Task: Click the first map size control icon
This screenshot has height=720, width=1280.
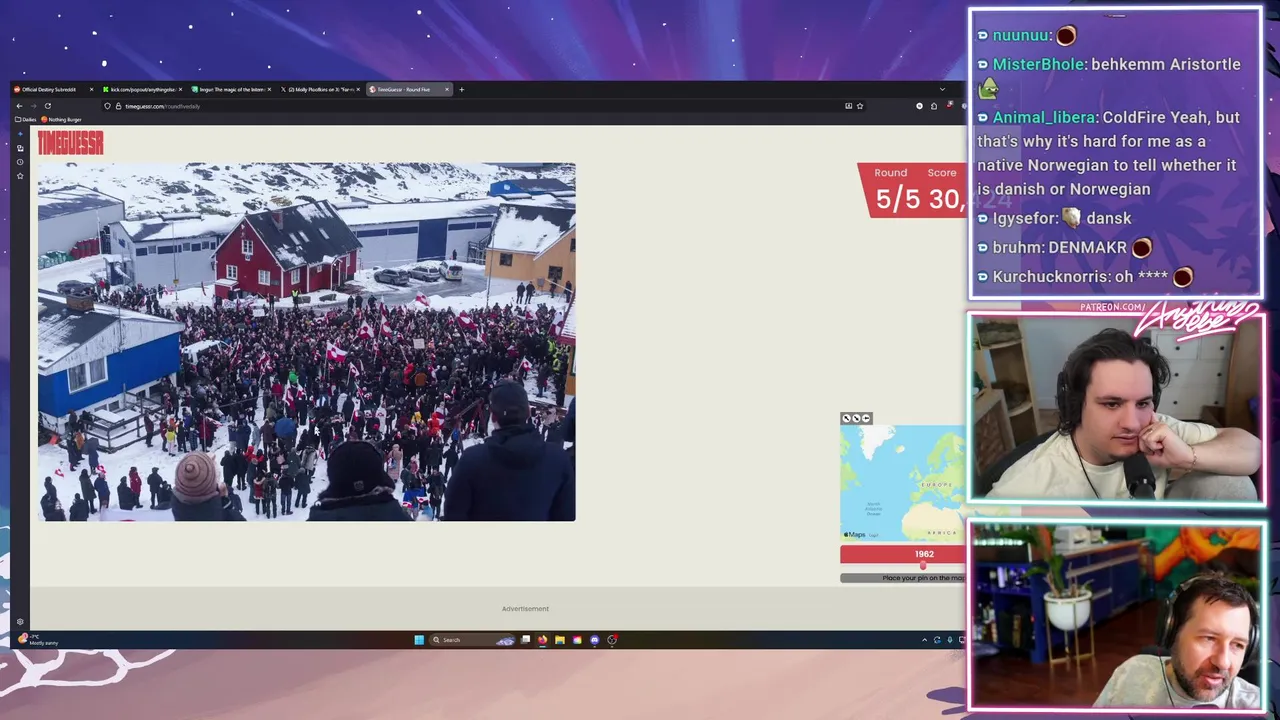Action: coord(847,418)
